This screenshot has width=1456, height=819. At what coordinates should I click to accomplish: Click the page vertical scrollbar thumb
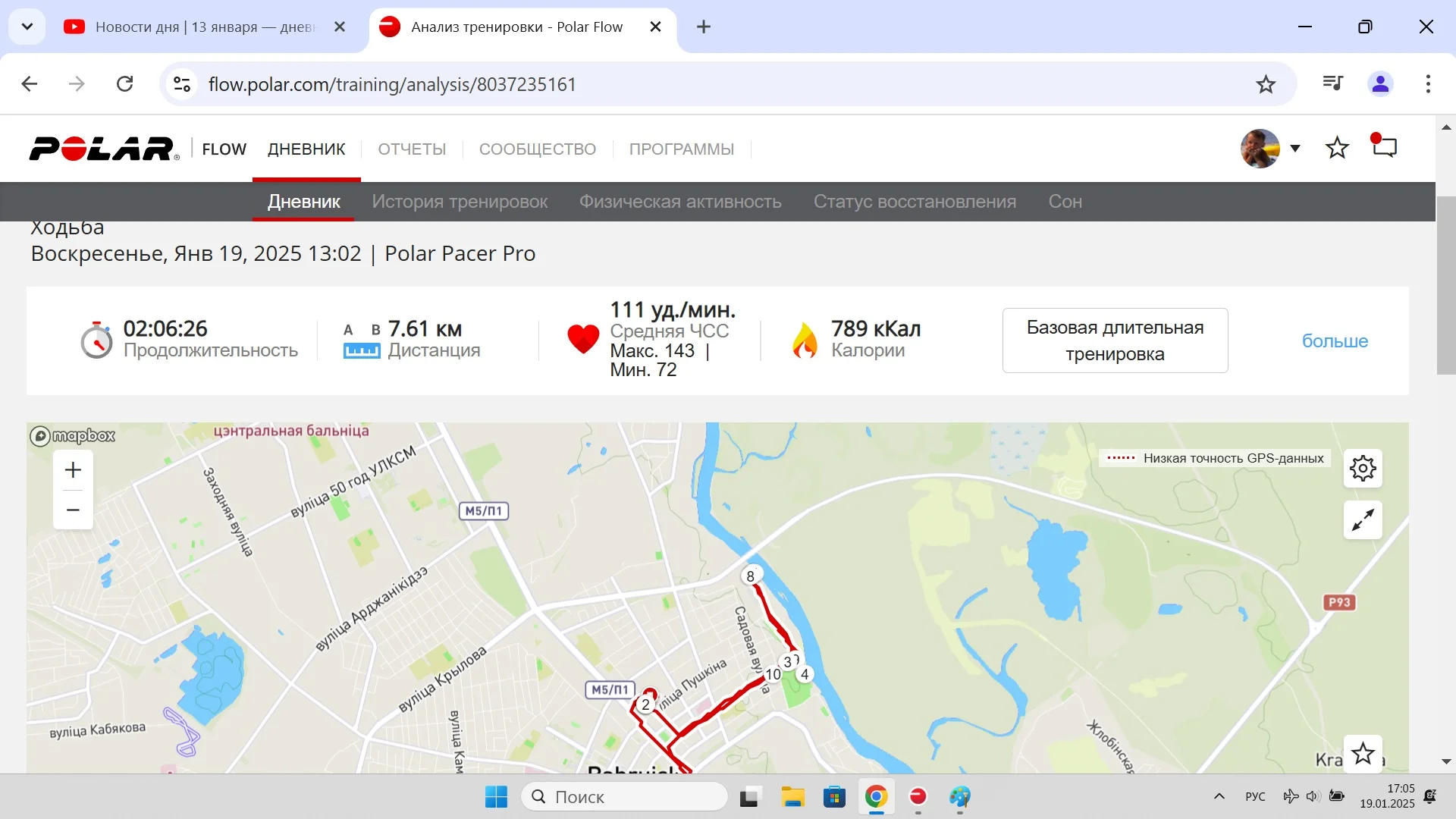tap(1445, 284)
